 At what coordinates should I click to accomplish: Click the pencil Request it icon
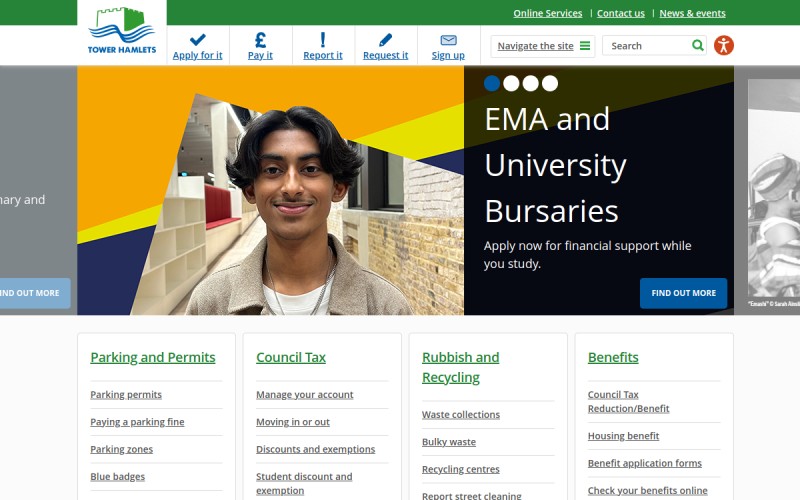tap(386, 39)
